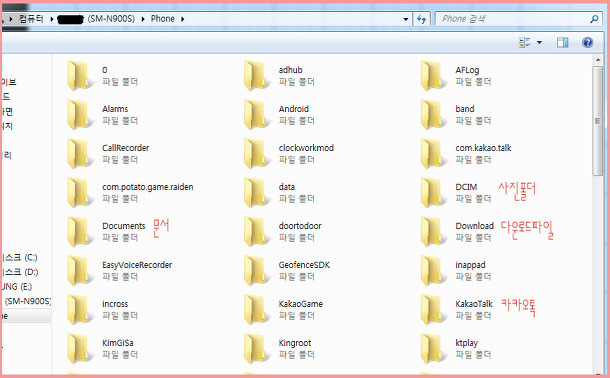Refresh the Phone folder view
Viewport: 610px width, 378px height.
pyautogui.click(x=421, y=19)
